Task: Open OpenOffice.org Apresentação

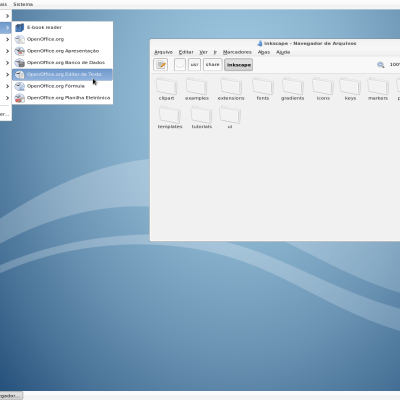Action: [62, 51]
